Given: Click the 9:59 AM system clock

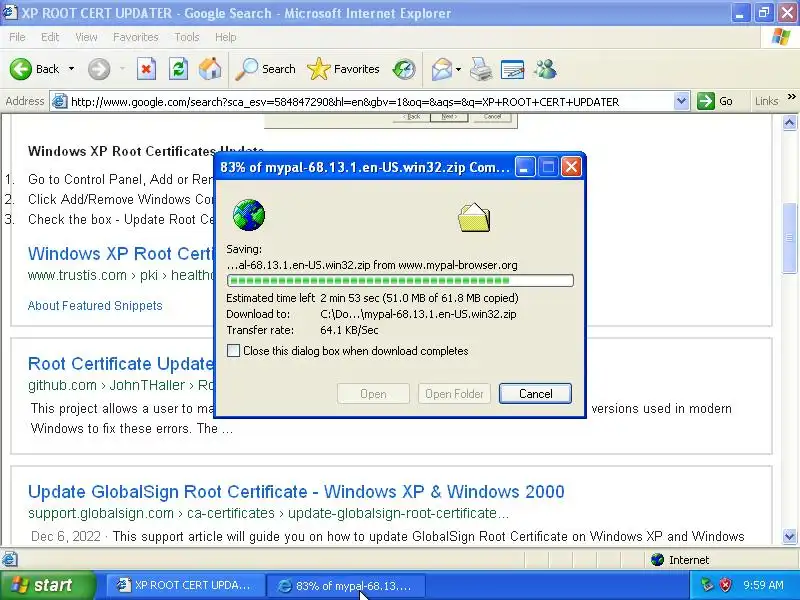Looking at the screenshot, I should (763, 585).
